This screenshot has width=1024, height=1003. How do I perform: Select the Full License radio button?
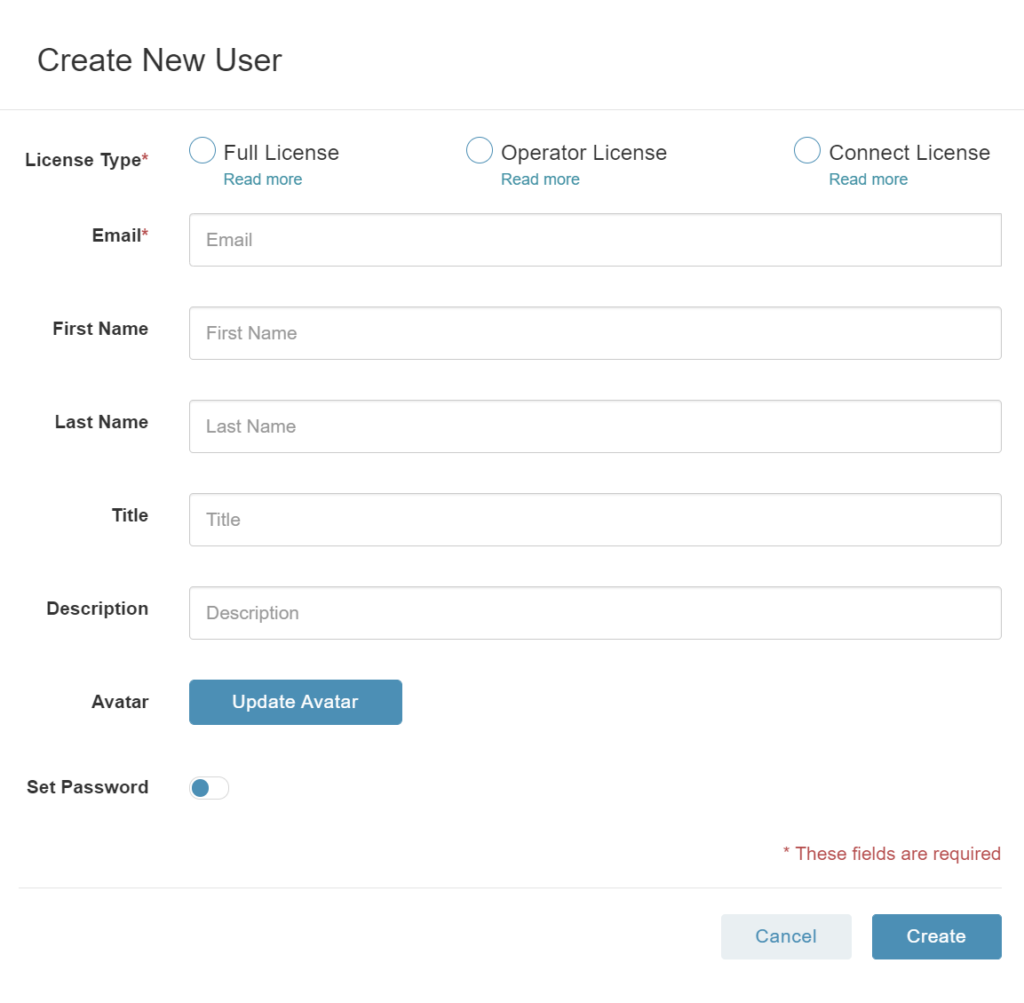tap(202, 151)
